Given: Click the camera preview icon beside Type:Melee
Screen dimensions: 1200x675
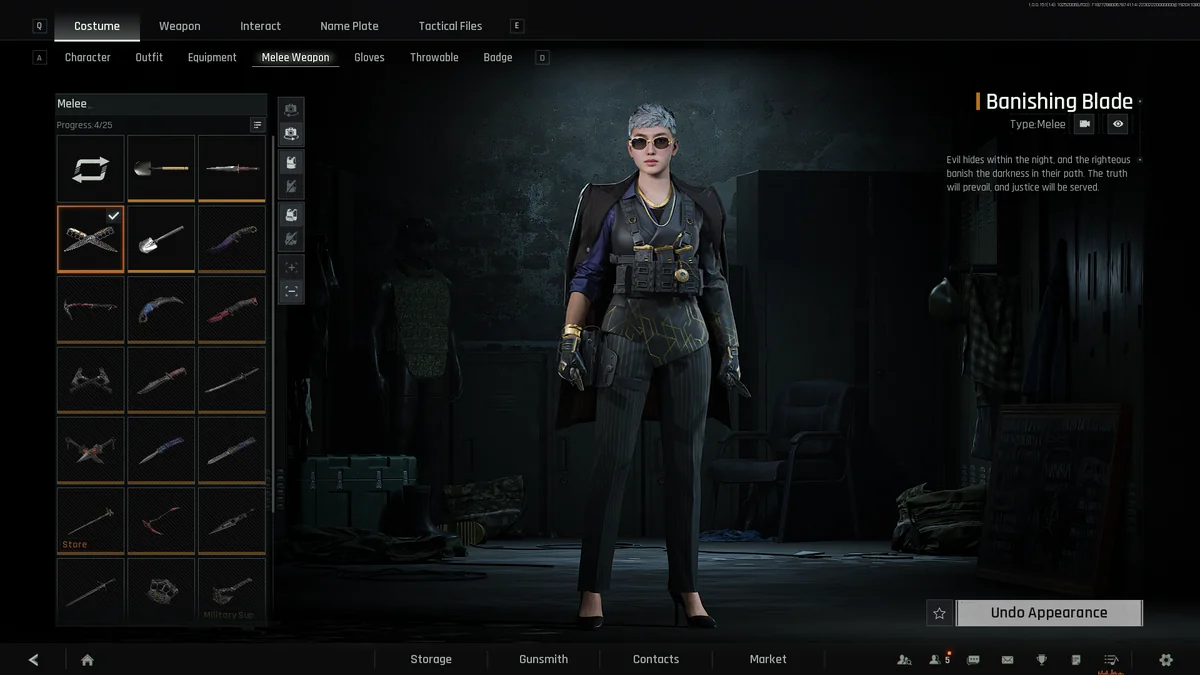Looking at the screenshot, I should pyautogui.click(x=1084, y=124).
